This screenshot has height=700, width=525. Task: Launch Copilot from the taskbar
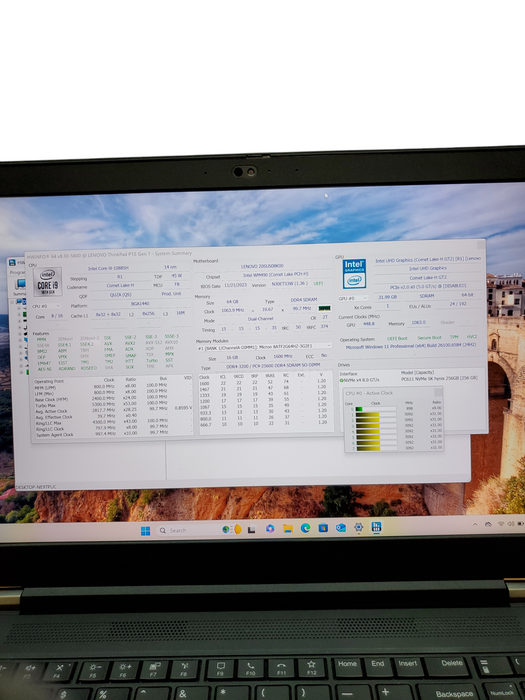(x=270, y=529)
